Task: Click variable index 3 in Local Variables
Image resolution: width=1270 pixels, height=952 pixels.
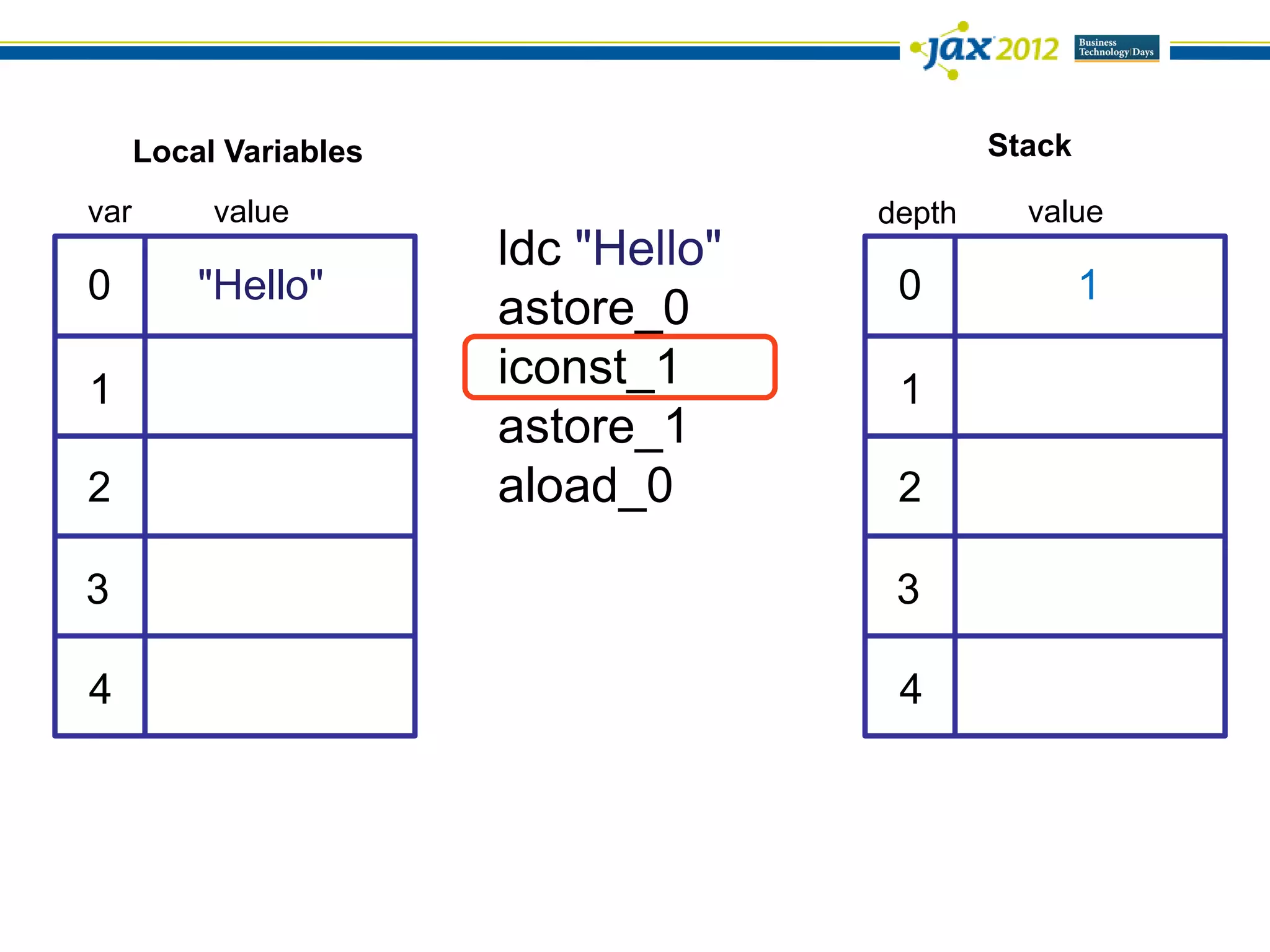Action: click(99, 588)
